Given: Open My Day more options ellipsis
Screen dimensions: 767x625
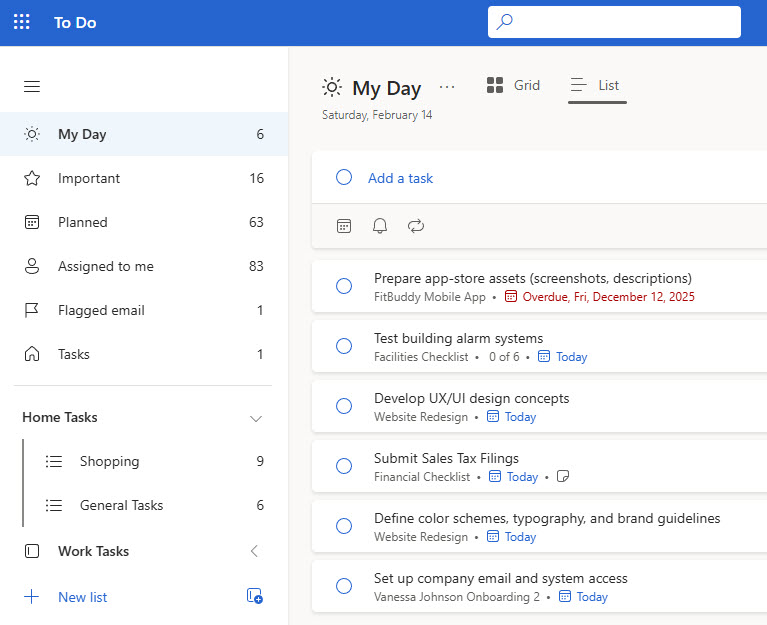Looking at the screenshot, I should 447,87.
